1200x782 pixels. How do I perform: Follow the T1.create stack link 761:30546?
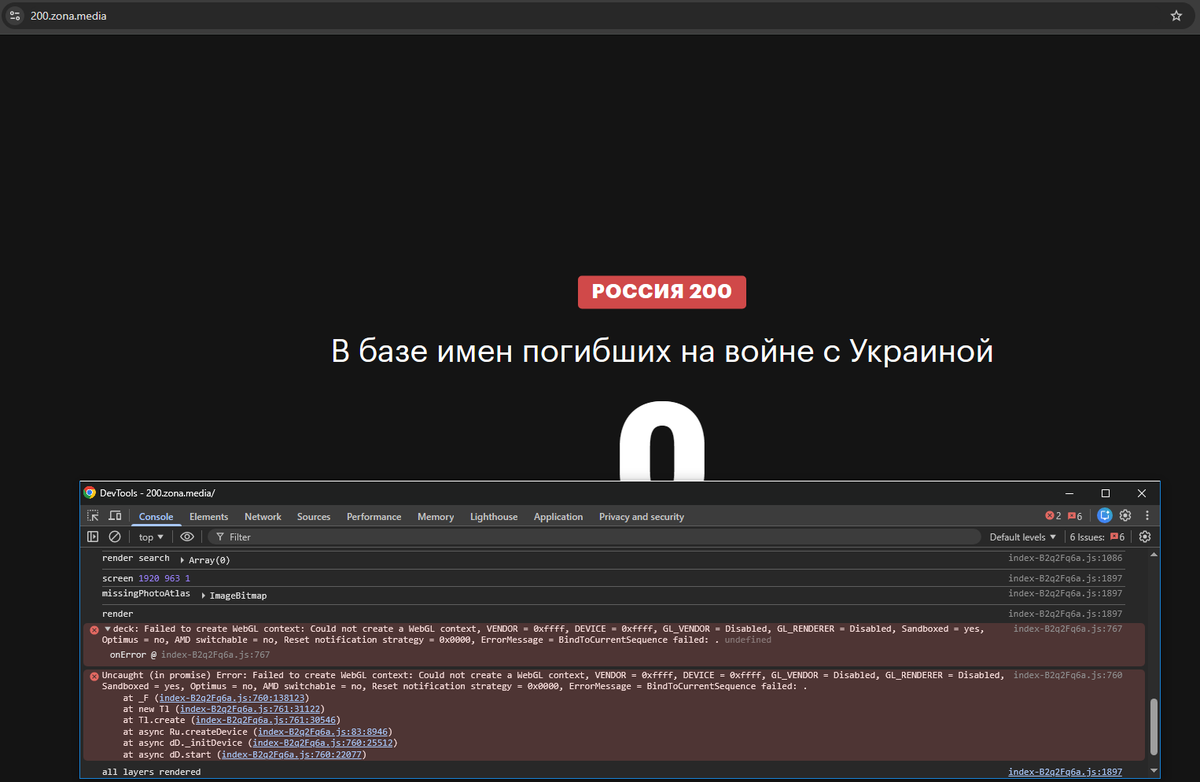tap(266, 720)
